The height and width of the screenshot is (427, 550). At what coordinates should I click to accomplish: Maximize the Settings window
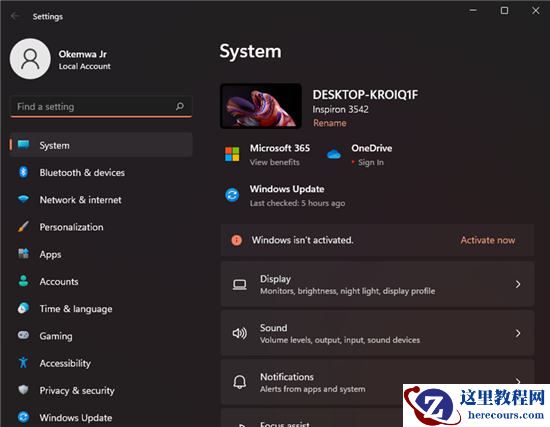pos(504,11)
